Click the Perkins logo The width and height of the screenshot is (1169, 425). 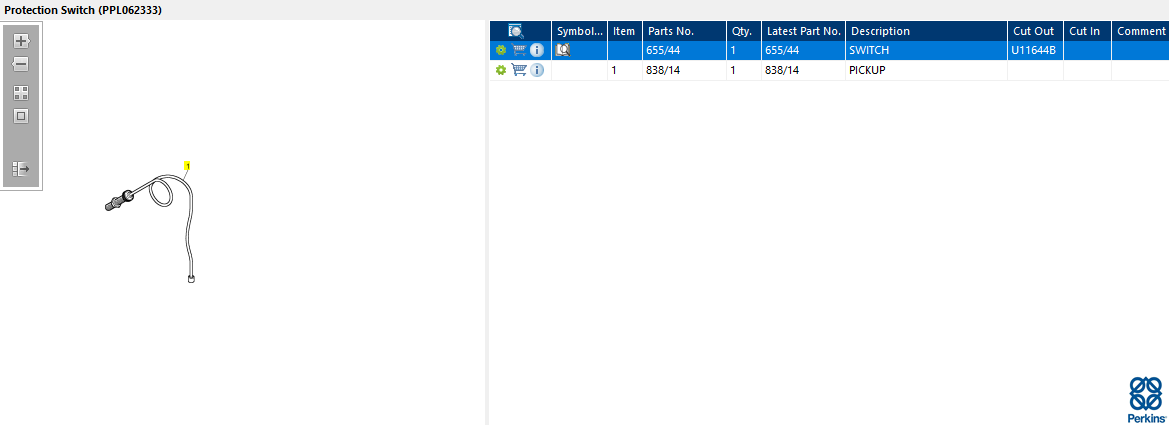click(1146, 400)
